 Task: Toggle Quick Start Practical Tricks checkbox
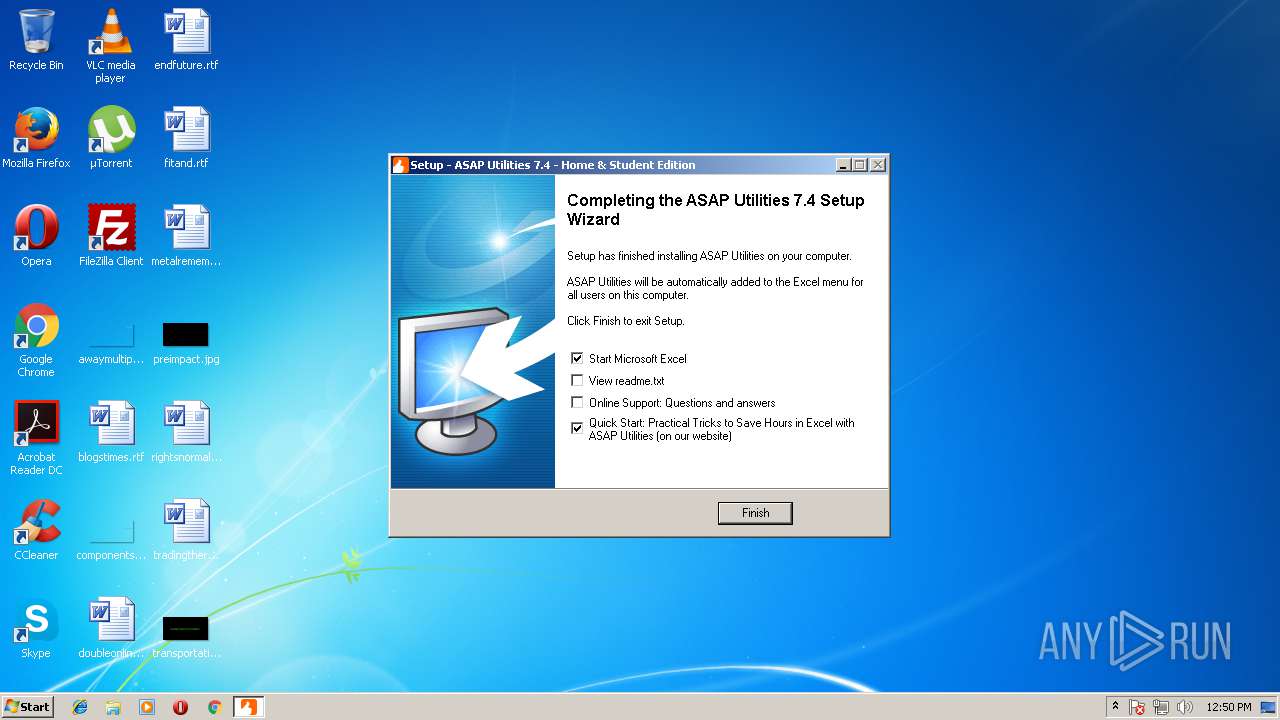tap(577, 428)
